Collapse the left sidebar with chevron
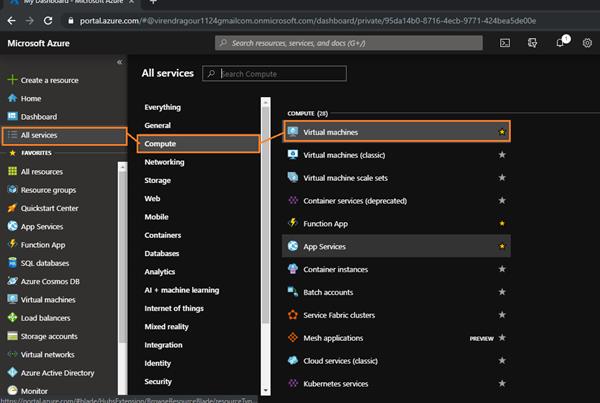 [120, 62]
